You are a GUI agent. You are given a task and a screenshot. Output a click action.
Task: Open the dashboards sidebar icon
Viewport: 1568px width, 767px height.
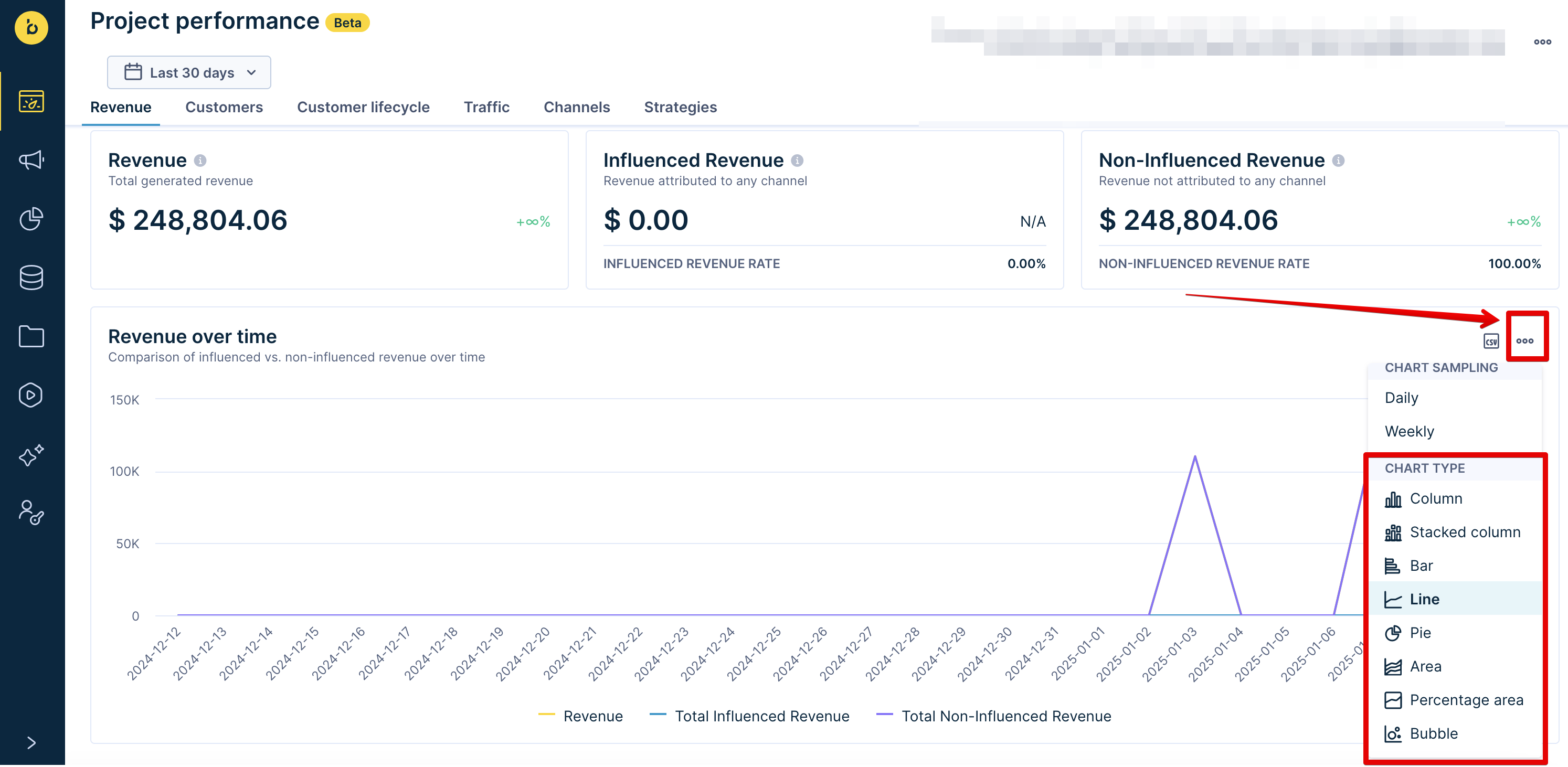pyautogui.click(x=31, y=102)
